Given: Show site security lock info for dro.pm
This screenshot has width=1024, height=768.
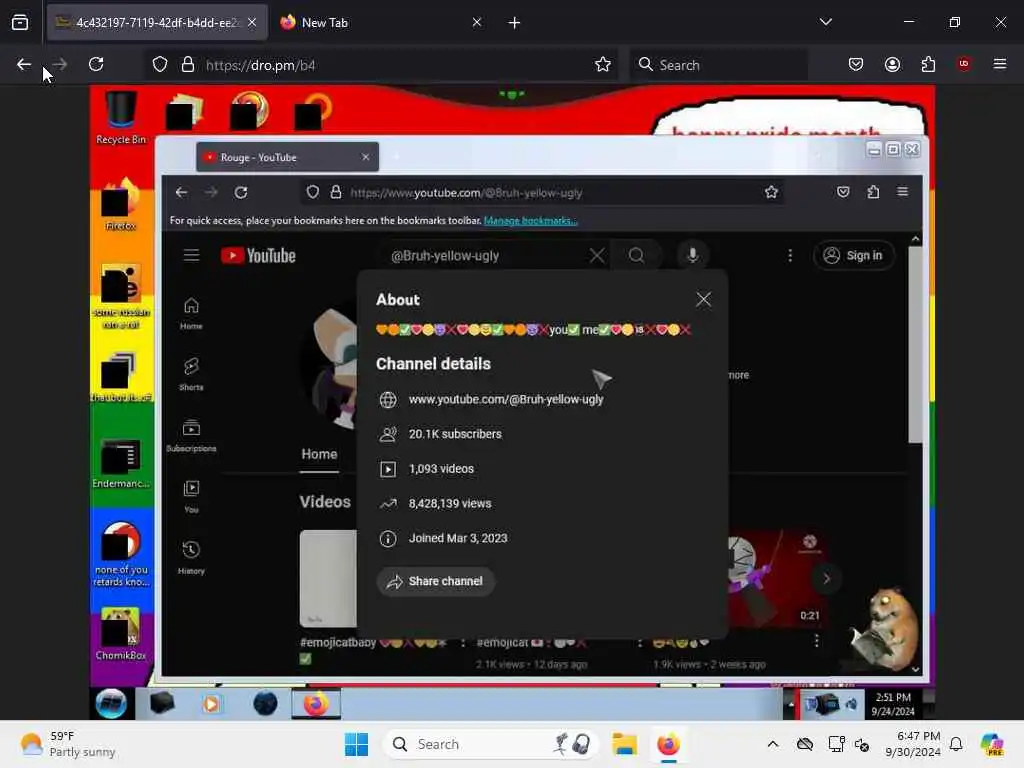Looking at the screenshot, I should [x=188, y=65].
